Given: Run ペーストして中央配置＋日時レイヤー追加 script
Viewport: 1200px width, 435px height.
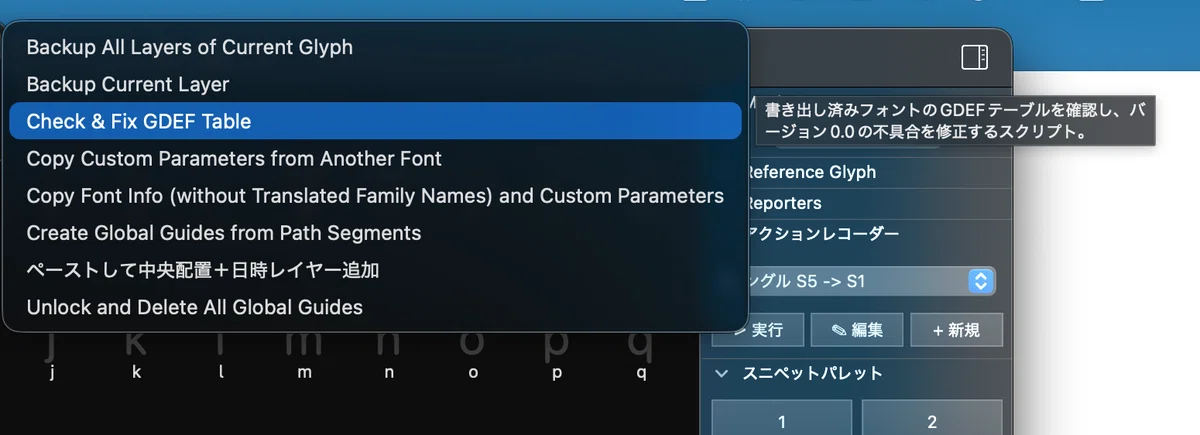Looking at the screenshot, I should point(375,269).
